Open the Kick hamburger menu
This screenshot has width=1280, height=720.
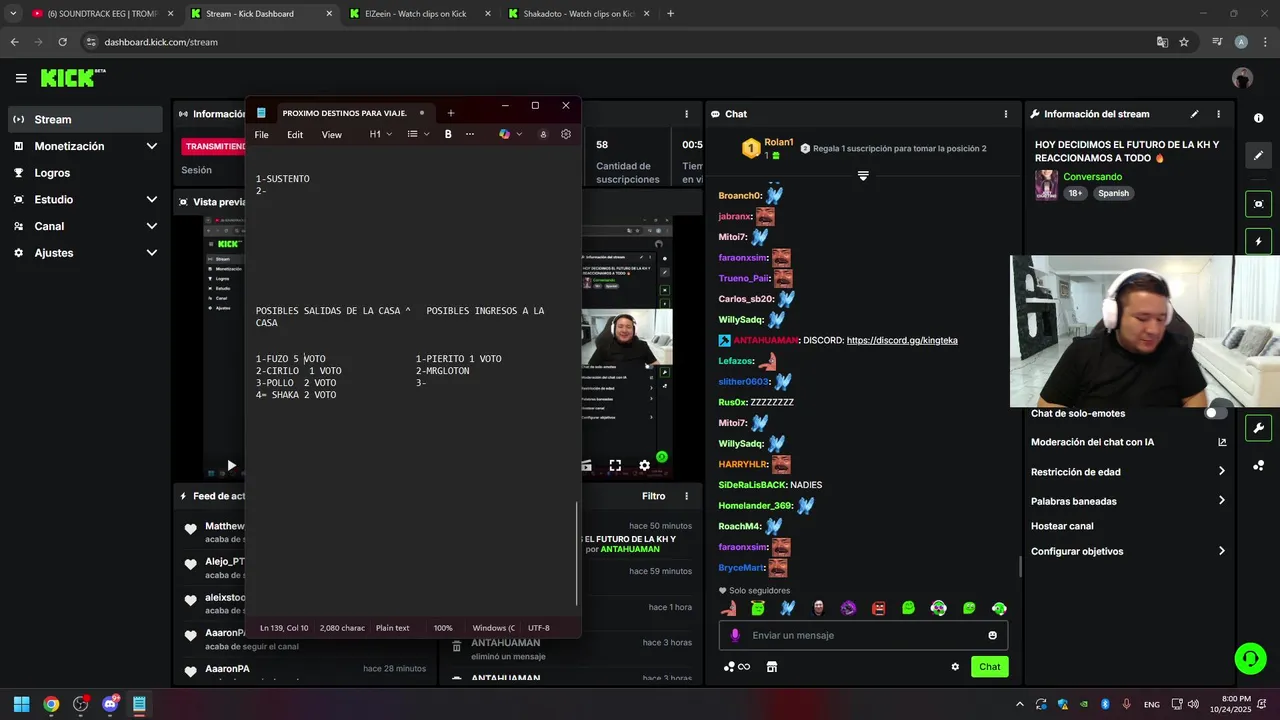(21, 78)
